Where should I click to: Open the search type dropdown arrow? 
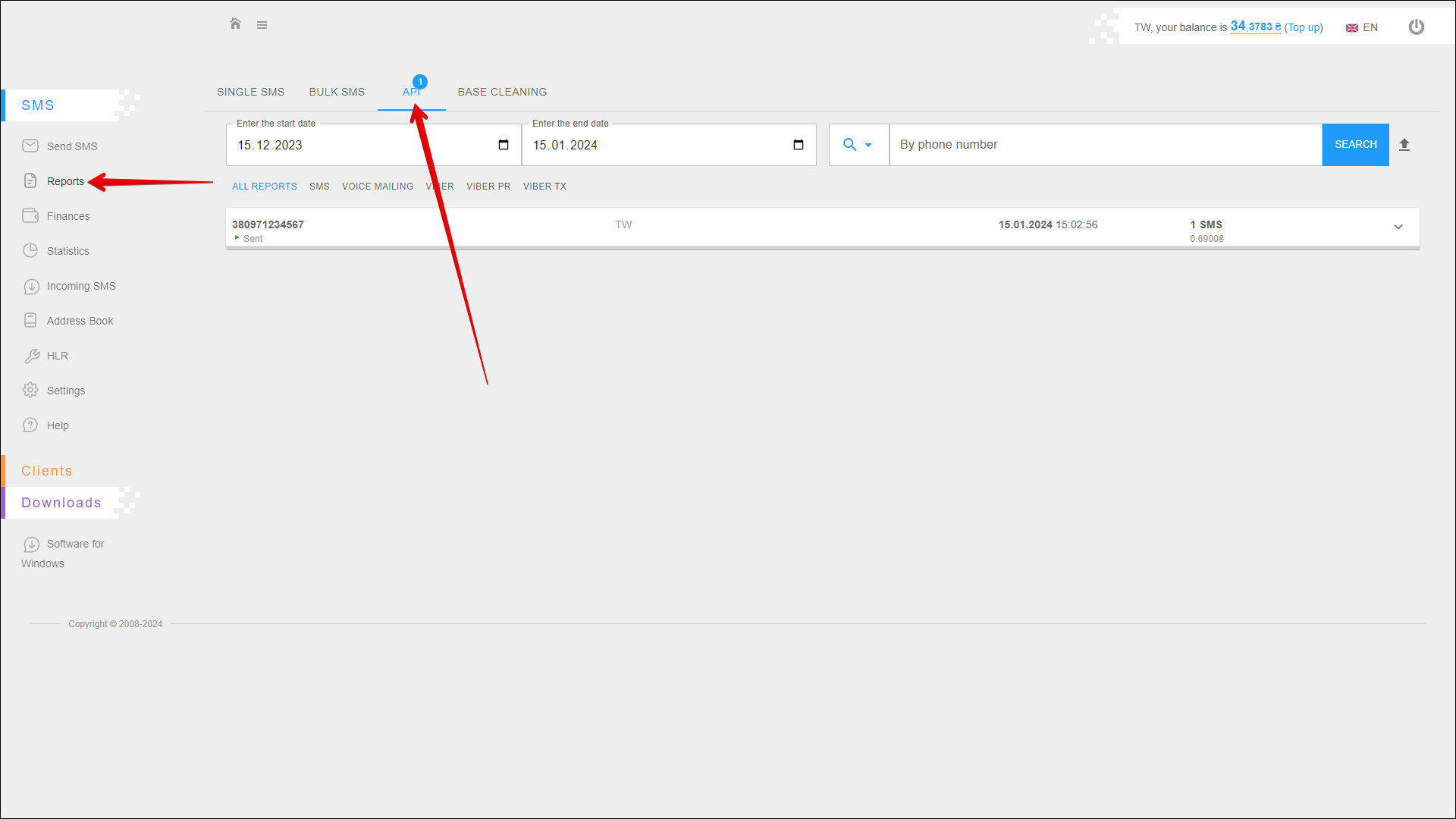click(x=868, y=145)
